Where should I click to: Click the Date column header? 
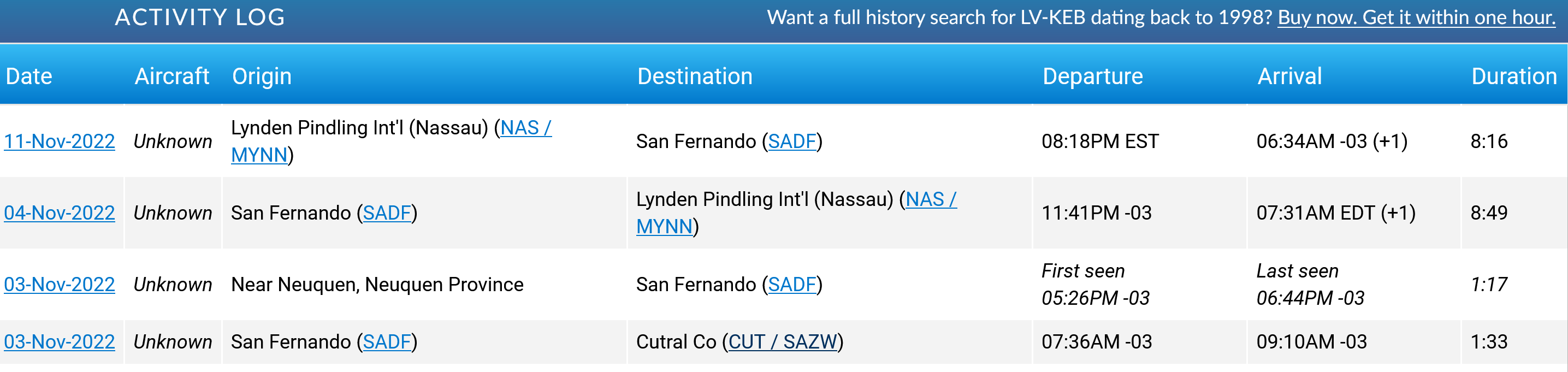coord(29,76)
